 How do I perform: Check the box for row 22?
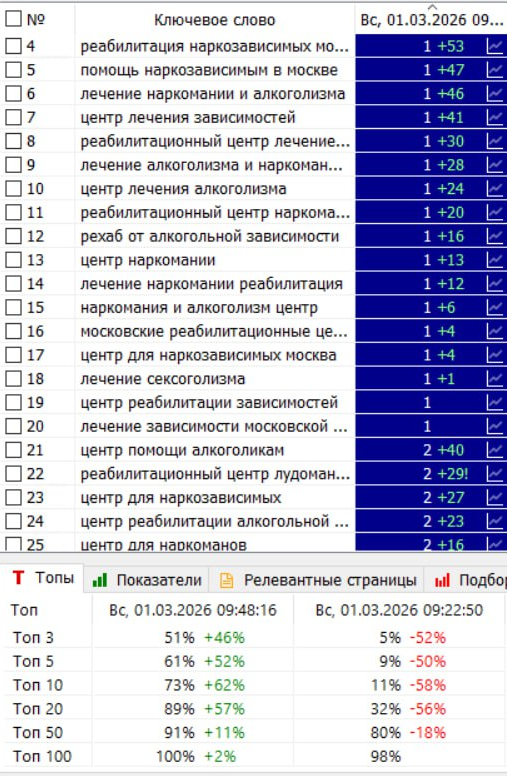[13, 474]
